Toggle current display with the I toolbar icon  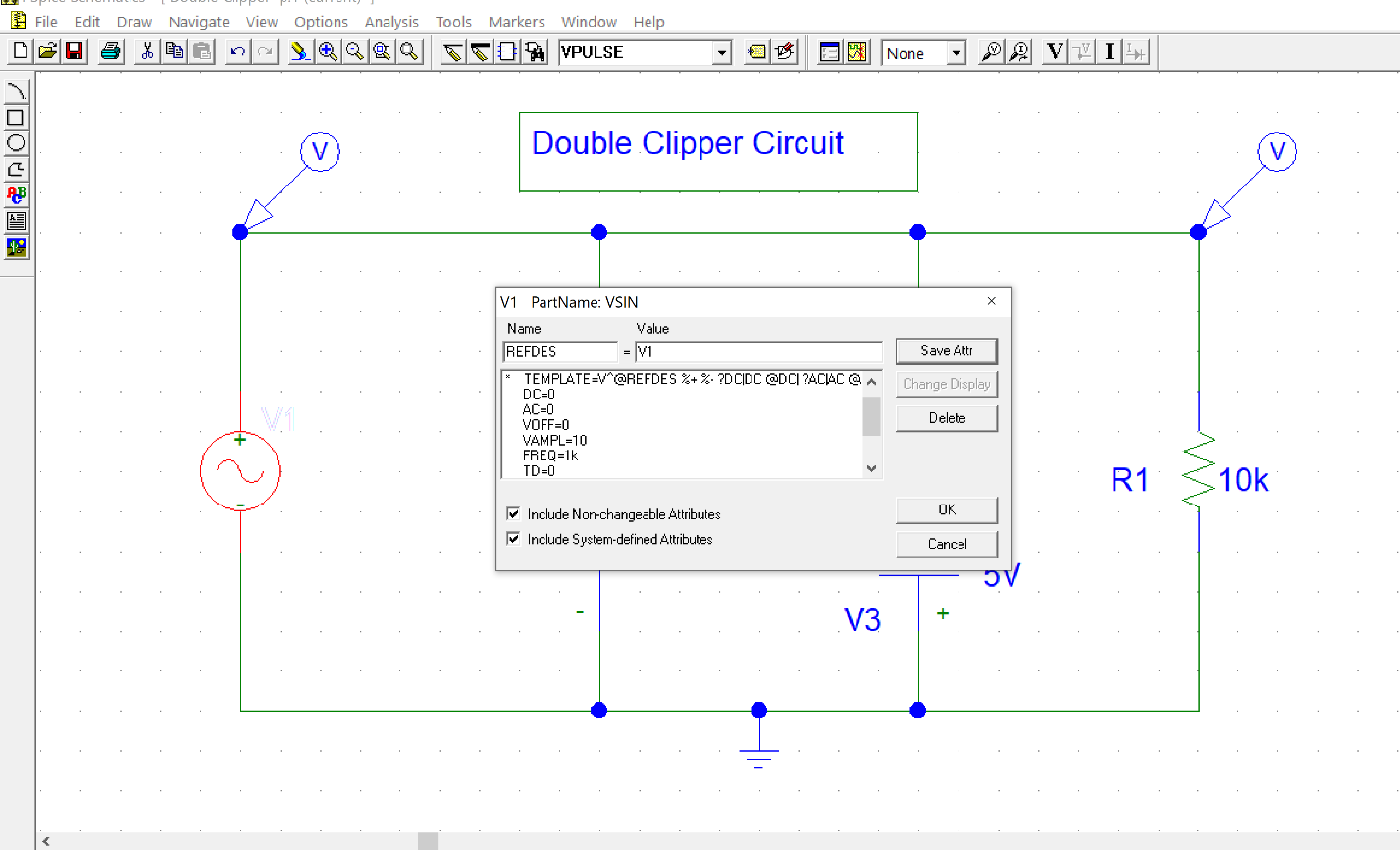coord(1108,51)
